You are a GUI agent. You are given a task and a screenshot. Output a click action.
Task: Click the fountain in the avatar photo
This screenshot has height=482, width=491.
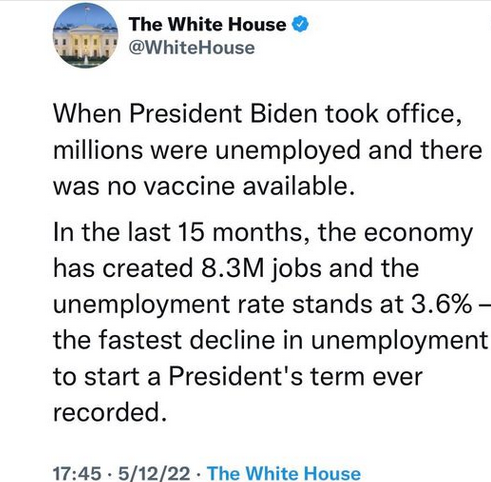86,60
